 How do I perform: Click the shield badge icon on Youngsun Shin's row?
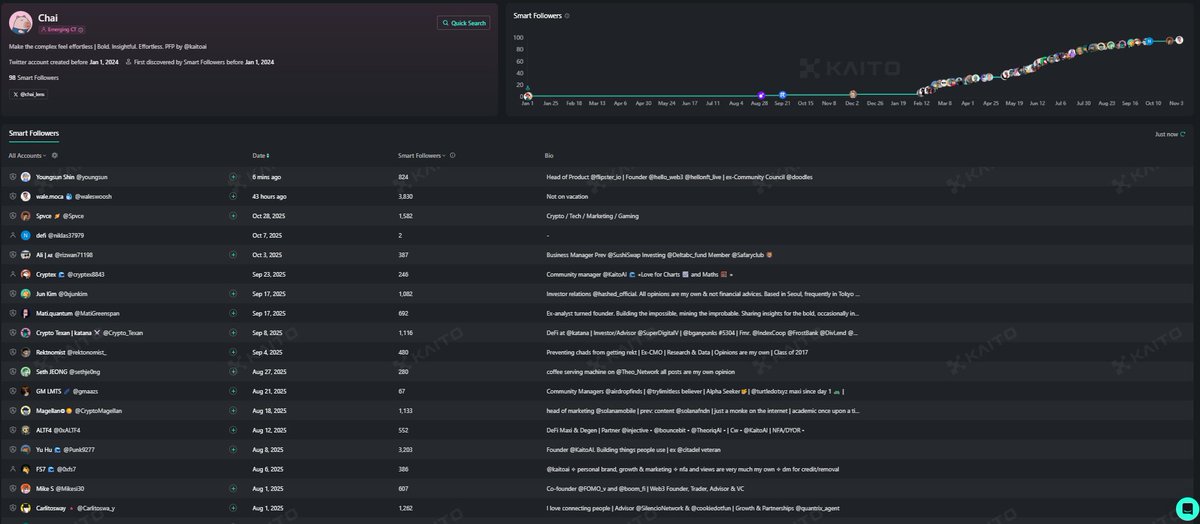click(13, 177)
